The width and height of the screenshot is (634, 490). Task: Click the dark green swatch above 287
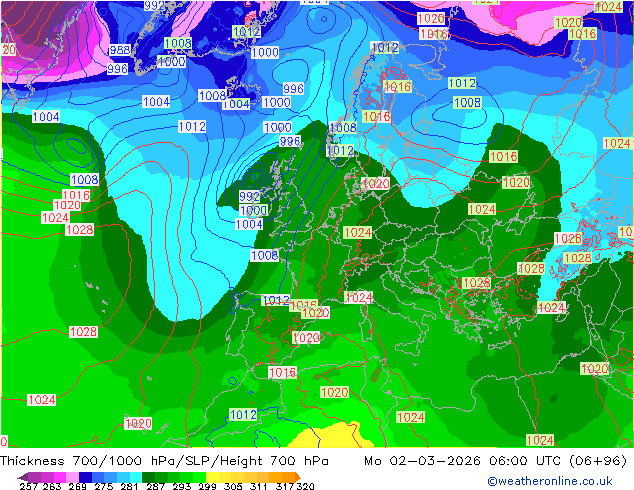(x=148, y=477)
